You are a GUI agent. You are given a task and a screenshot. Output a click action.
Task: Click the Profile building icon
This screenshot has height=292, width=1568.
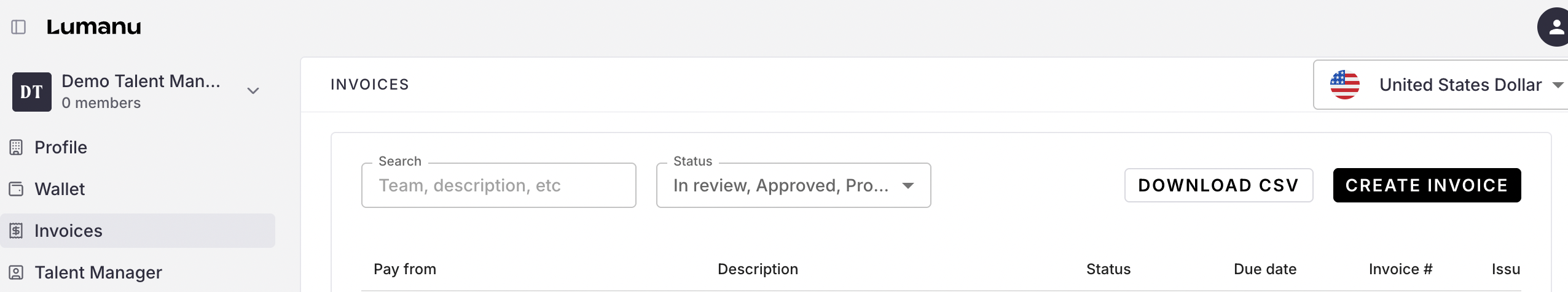point(16,147)
